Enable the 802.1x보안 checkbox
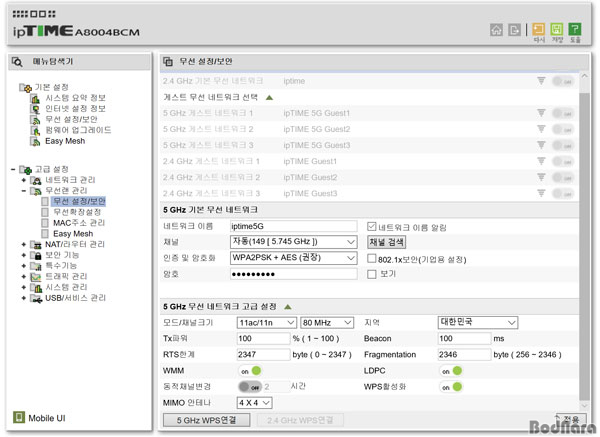The width and height of the screenshot is (600, 437). (x=371, y=259)
